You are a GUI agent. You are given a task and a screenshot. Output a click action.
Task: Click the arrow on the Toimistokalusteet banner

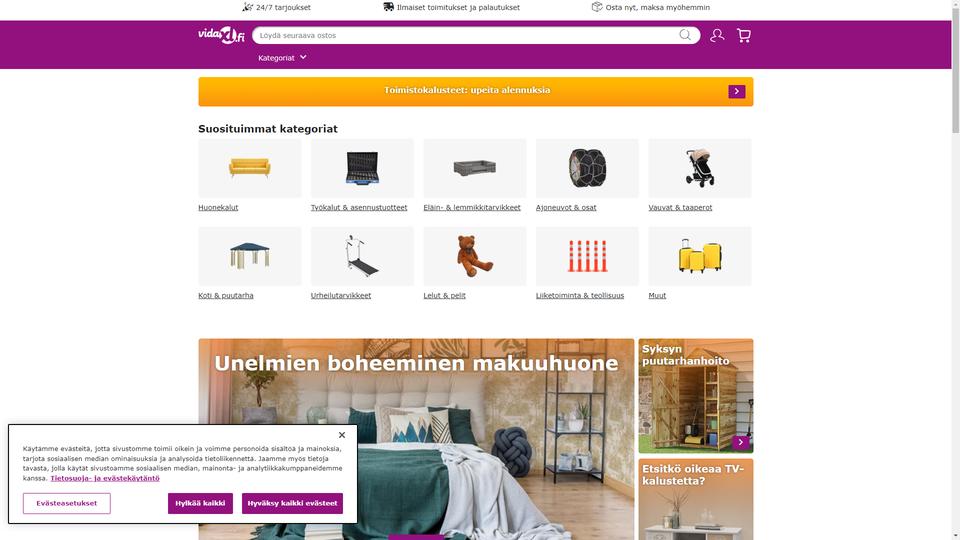(x=737, y=91)
